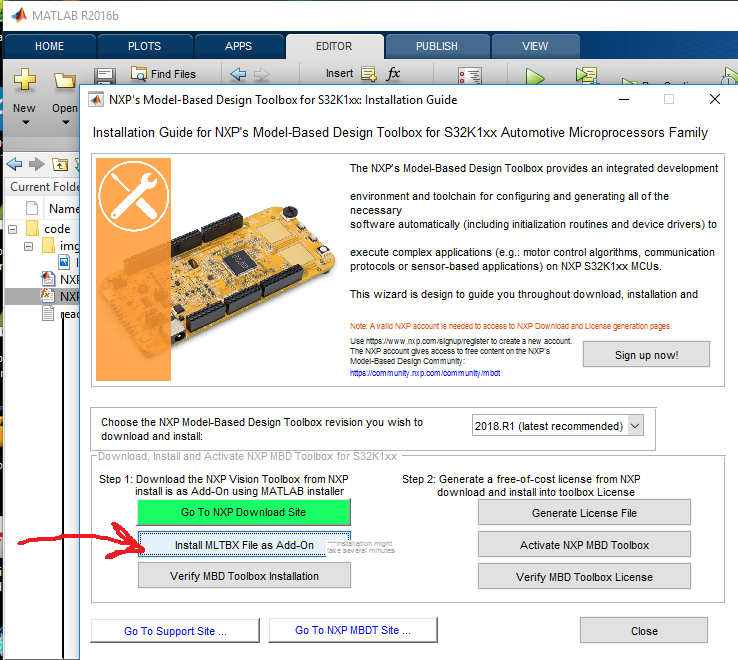Click Activate NXP MBD Toolbox

(x=584, y=545)
